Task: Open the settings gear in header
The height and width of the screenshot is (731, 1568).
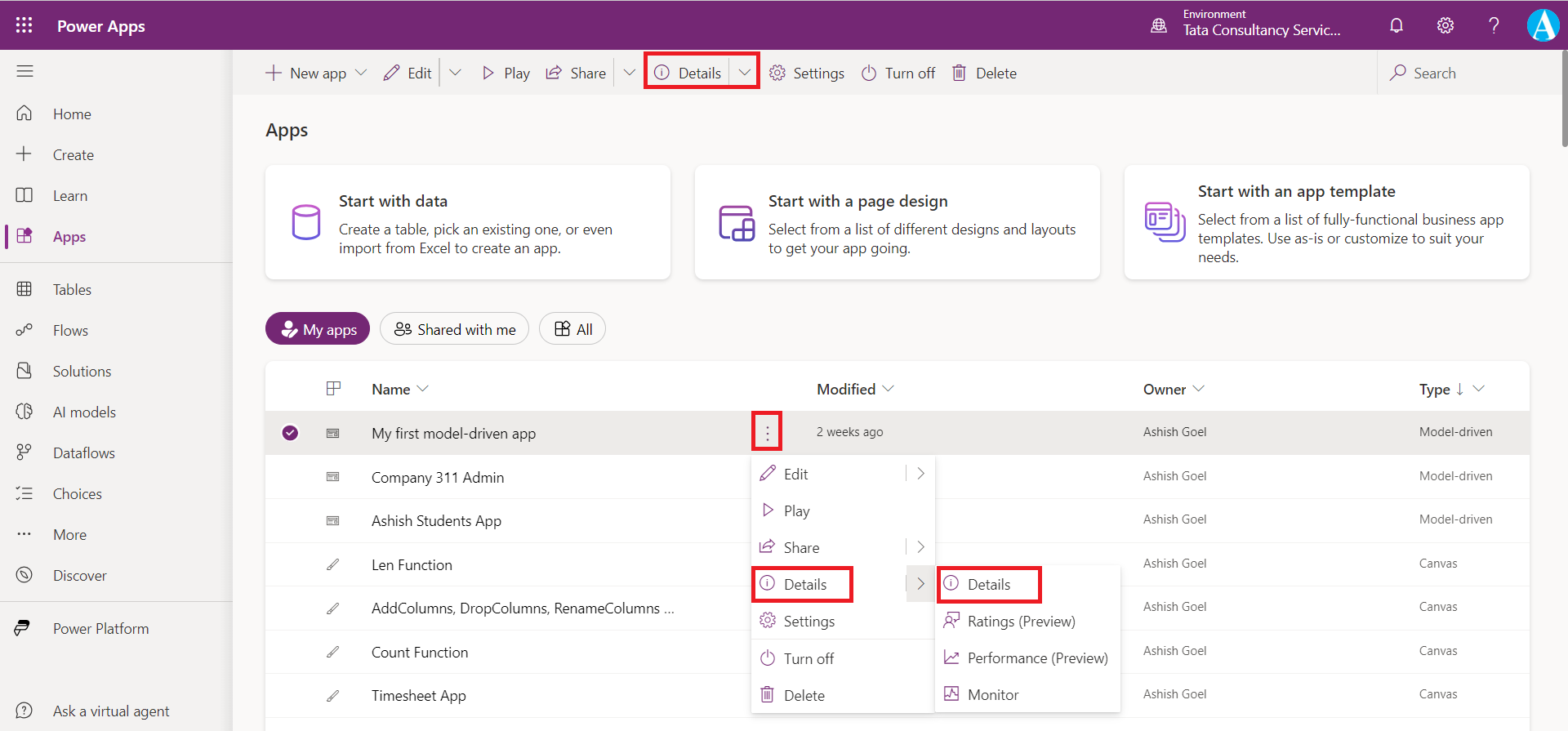Action: point(1445,25)
